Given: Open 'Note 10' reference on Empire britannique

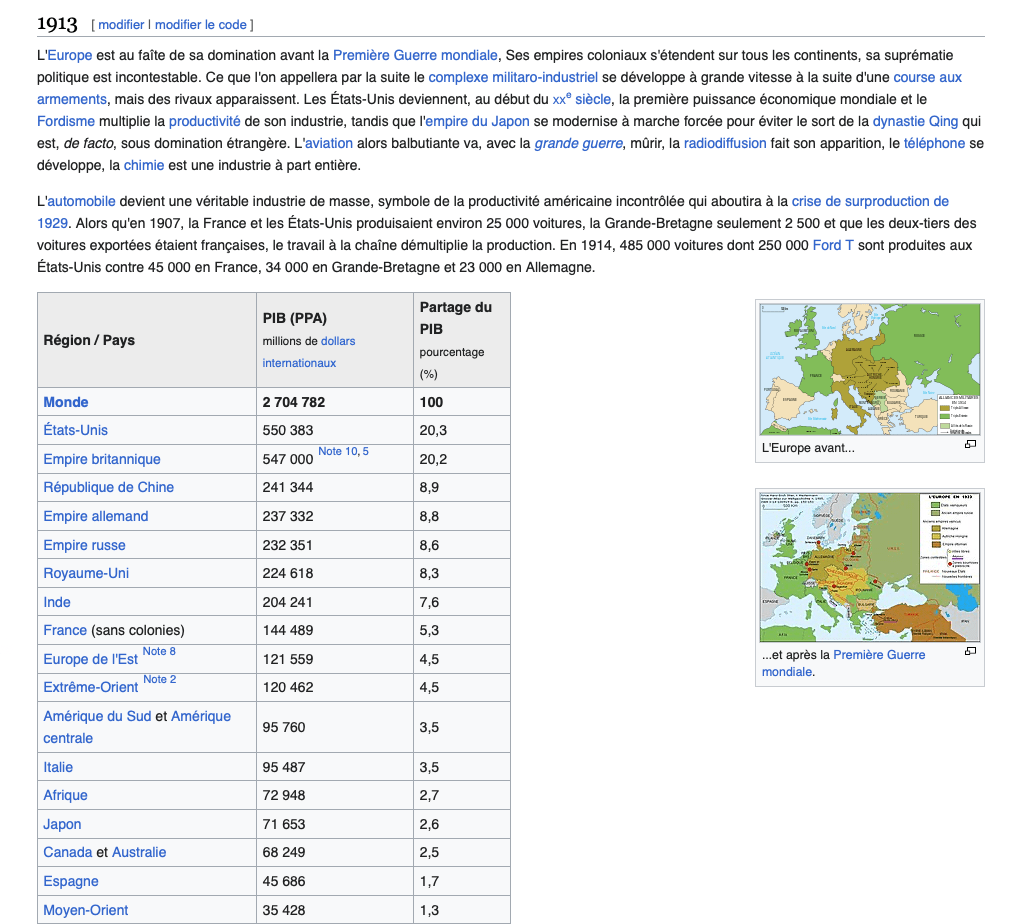Looking at the screenshot, I should (338, 452).
